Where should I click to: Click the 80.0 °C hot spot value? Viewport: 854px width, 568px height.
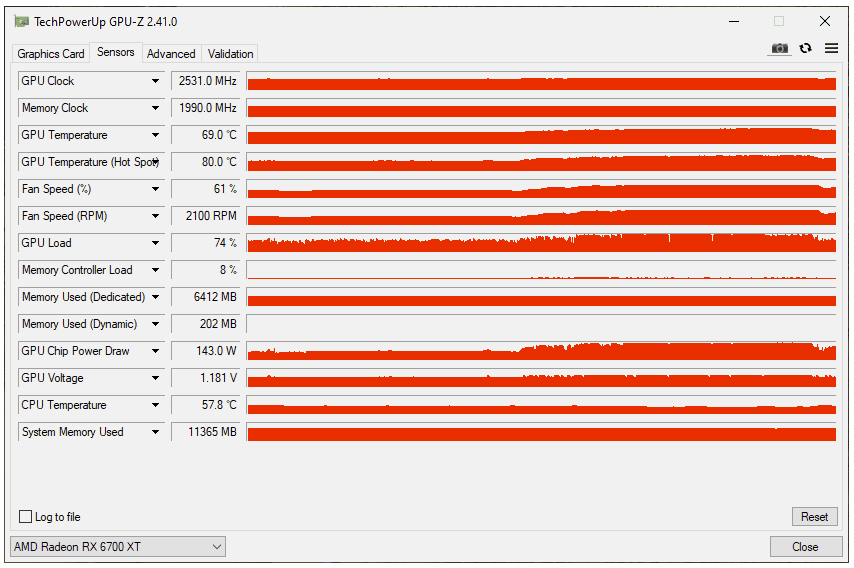pyautogui.click(x=206, y=162)
